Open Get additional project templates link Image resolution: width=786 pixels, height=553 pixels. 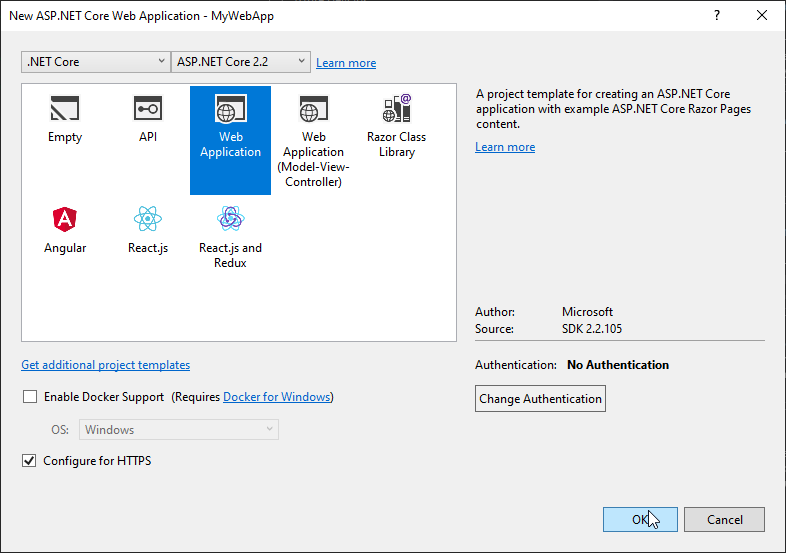pos(105,365)
